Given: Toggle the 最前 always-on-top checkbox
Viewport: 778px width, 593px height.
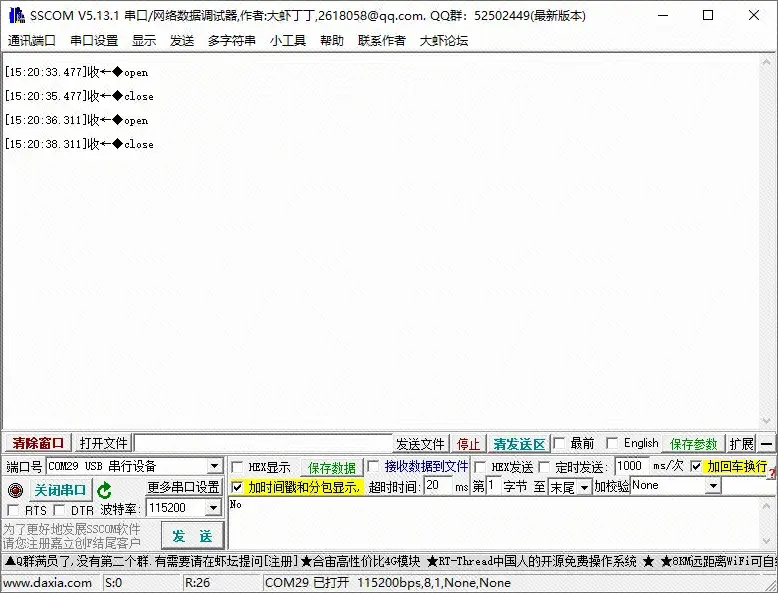Looking at the screenshot, I should tap(559, 443).
